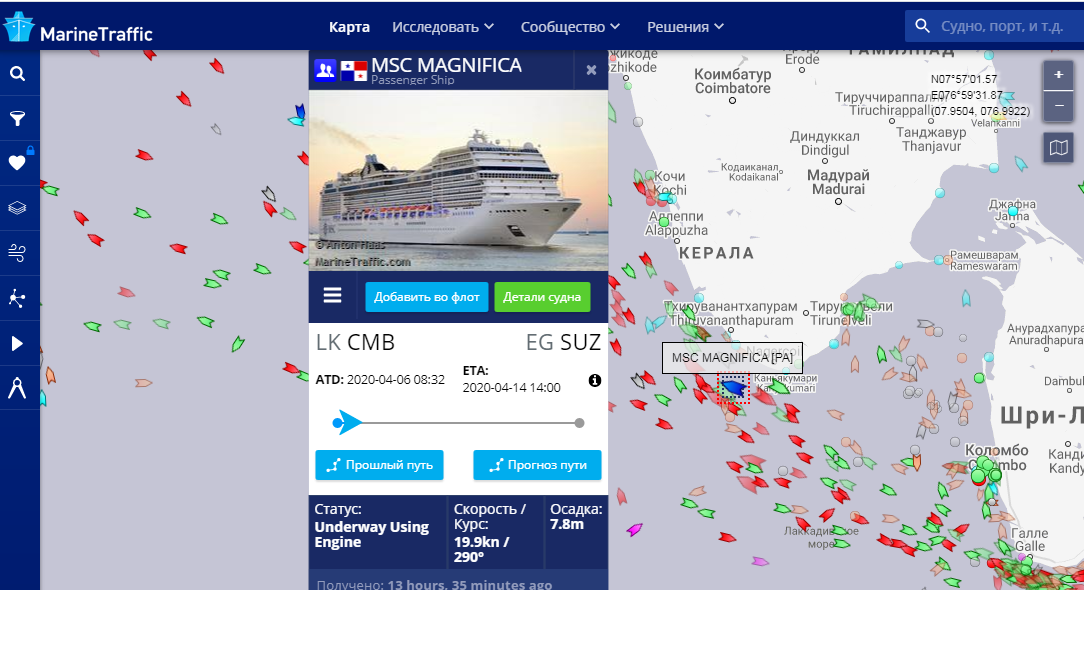Click the voyage progress arrow marker

tap(348, 423)
